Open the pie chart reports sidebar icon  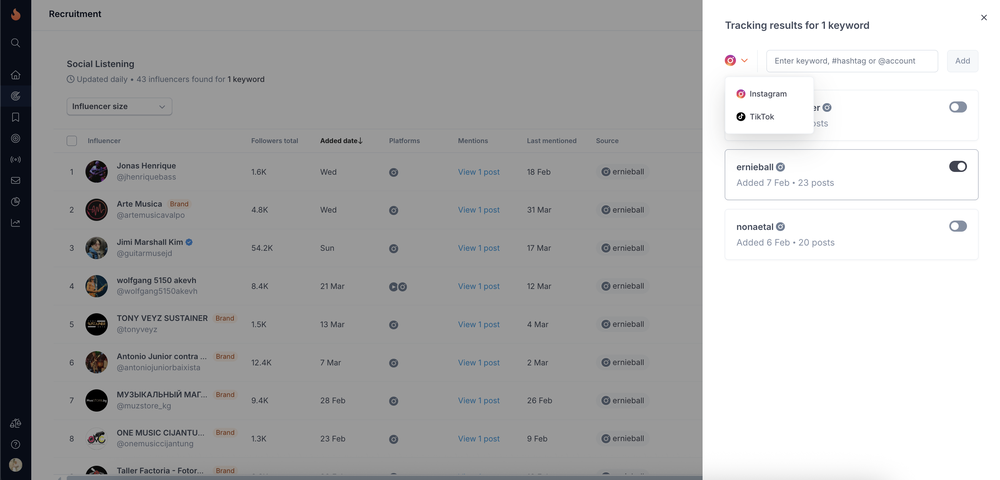coord(15,201)
